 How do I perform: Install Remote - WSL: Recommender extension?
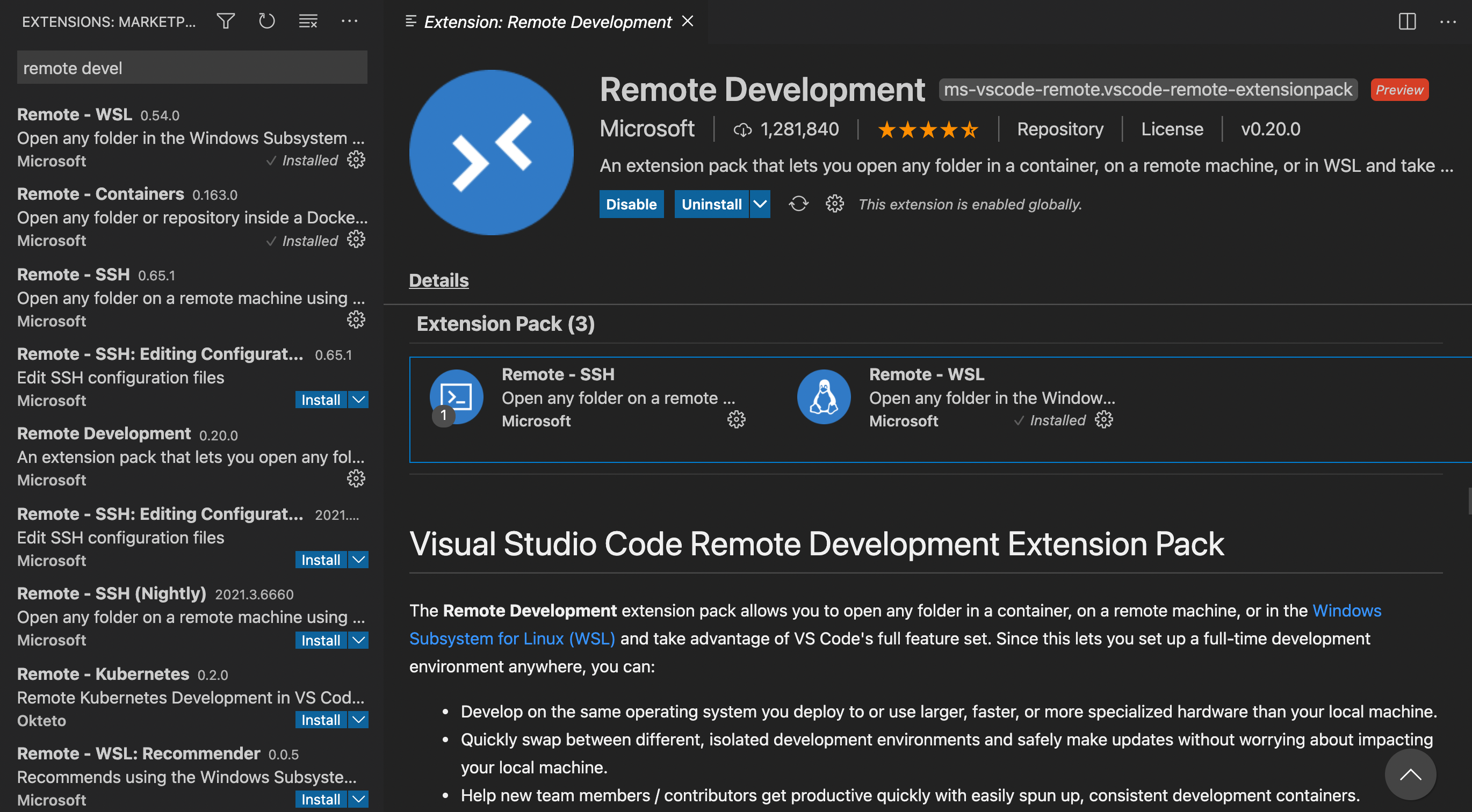click(x=321, y=799)
